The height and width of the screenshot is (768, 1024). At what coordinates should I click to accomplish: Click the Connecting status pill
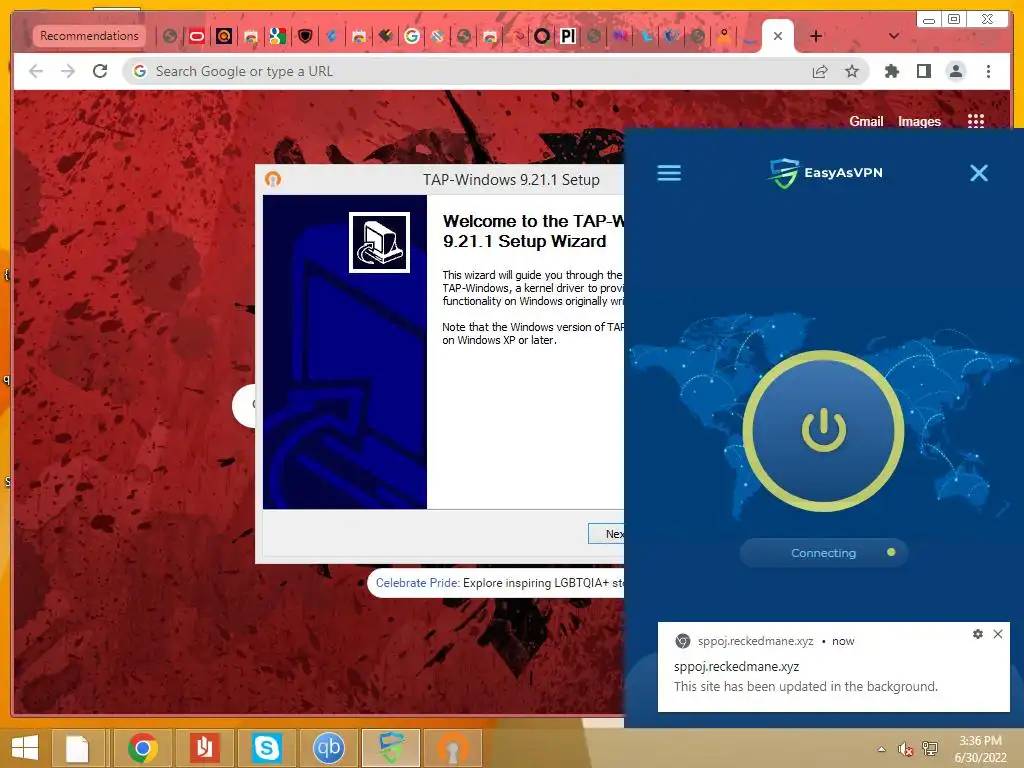tap(824, 553)
